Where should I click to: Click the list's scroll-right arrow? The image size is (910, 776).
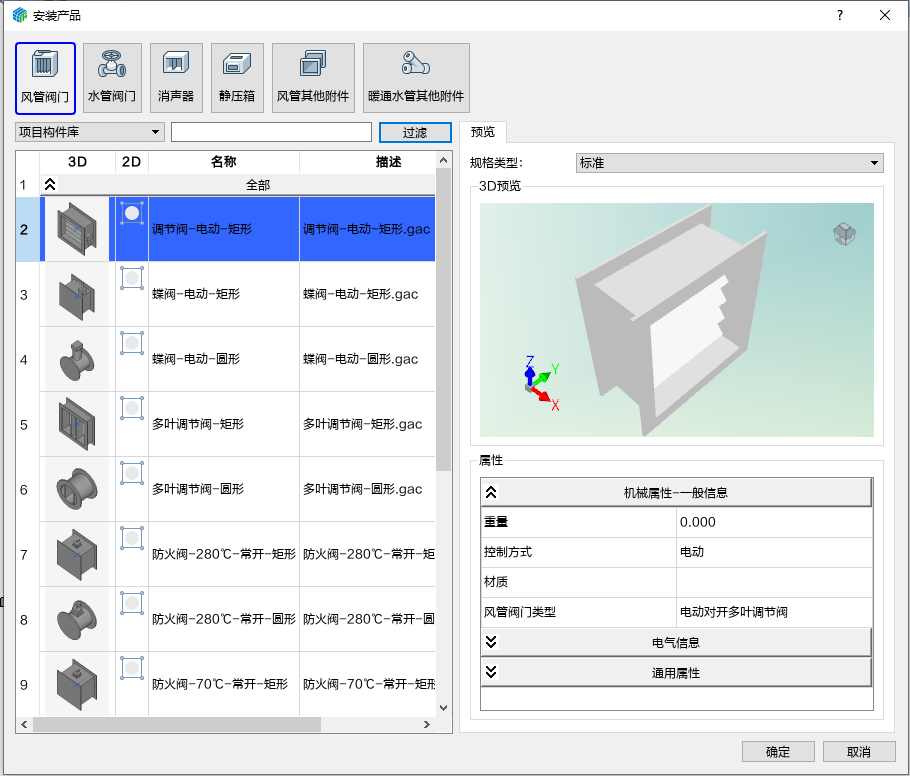[427, 724]
